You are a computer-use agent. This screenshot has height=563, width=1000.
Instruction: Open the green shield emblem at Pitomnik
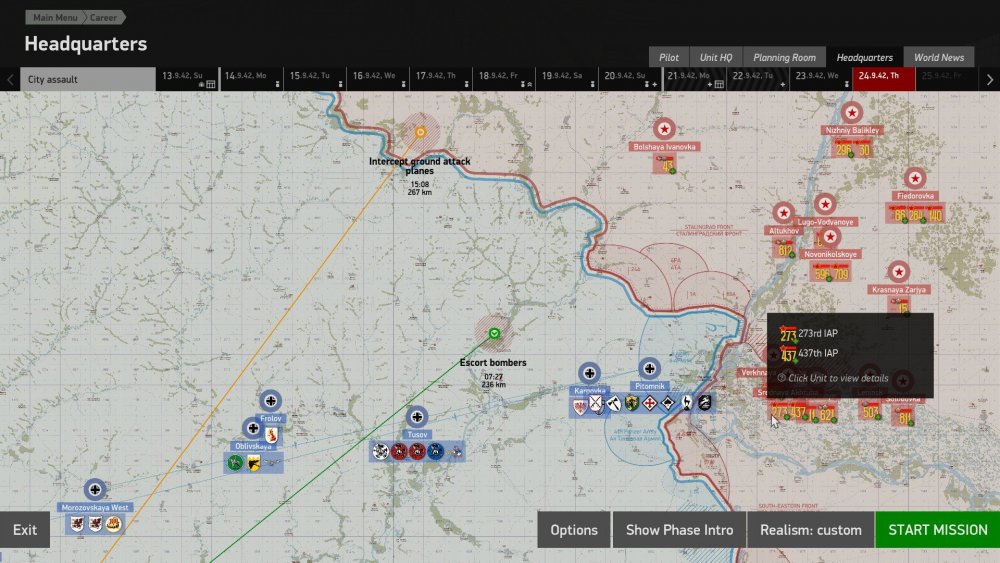[x=631, y=403]
